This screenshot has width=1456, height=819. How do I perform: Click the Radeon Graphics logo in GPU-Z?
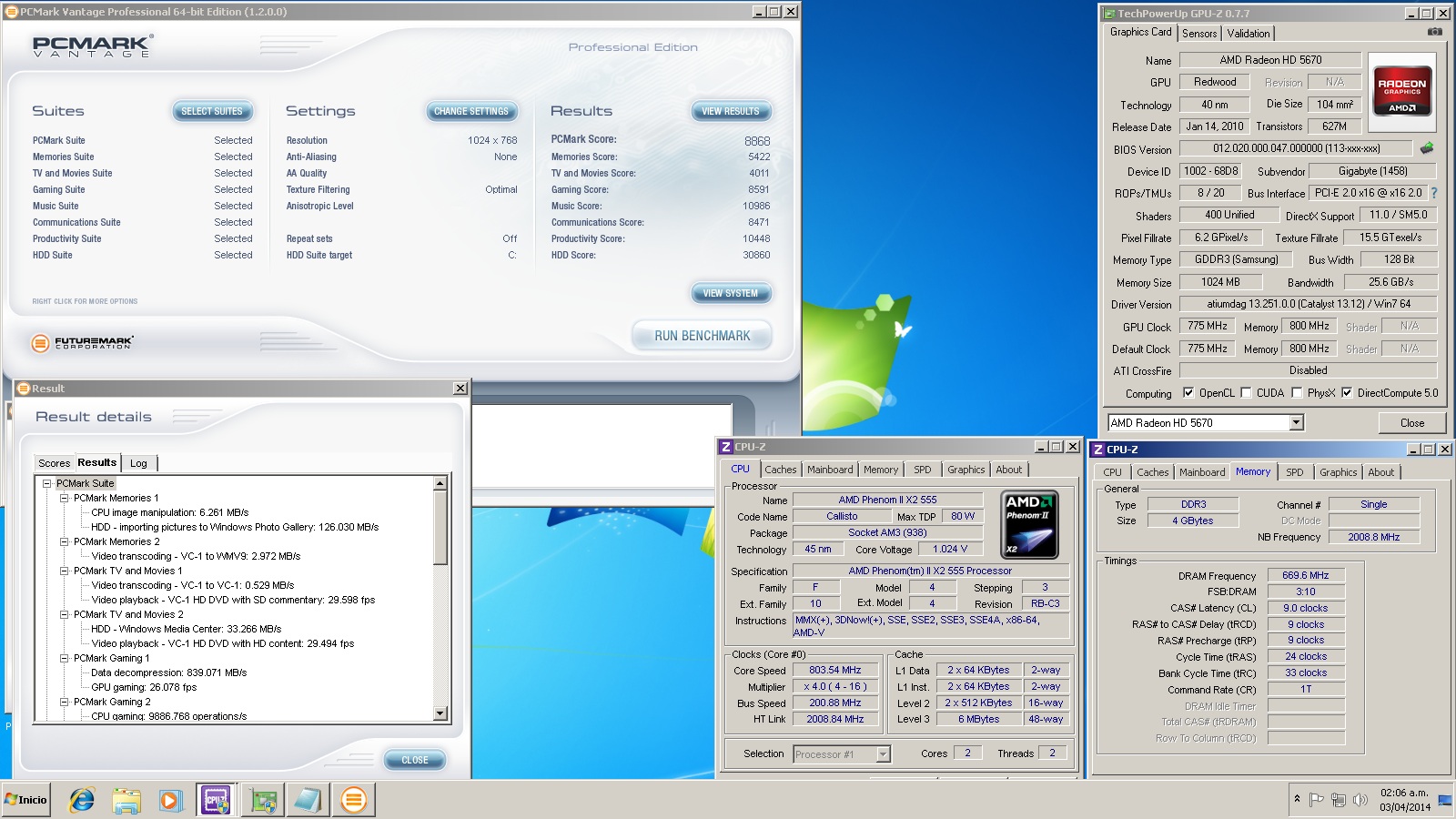tap(1402, 91)
